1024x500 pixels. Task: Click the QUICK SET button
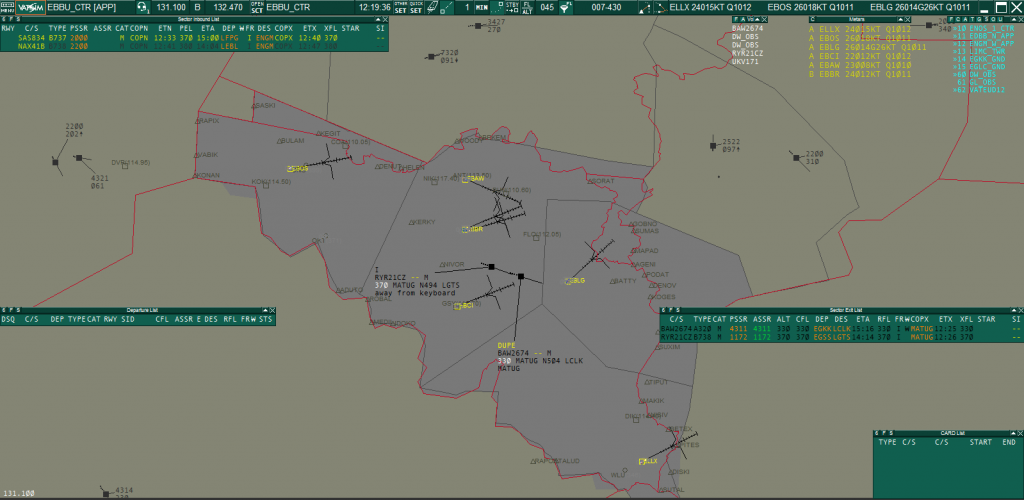[416, 7]
